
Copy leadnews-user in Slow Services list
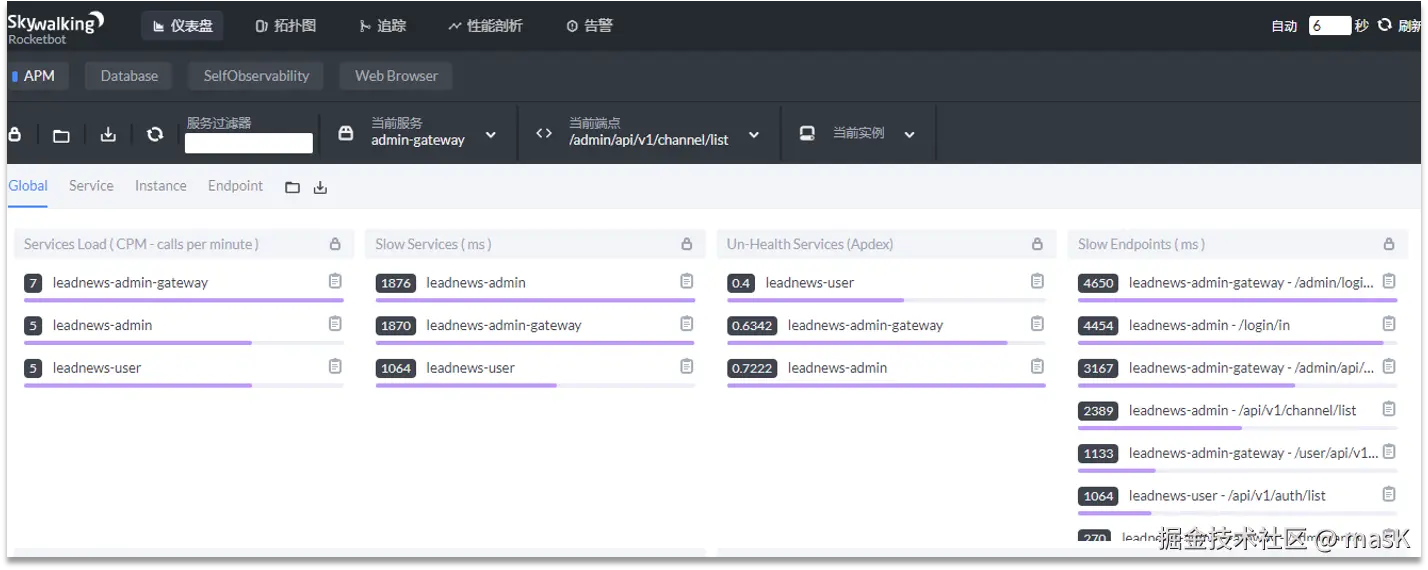click(x=686, y=366)
